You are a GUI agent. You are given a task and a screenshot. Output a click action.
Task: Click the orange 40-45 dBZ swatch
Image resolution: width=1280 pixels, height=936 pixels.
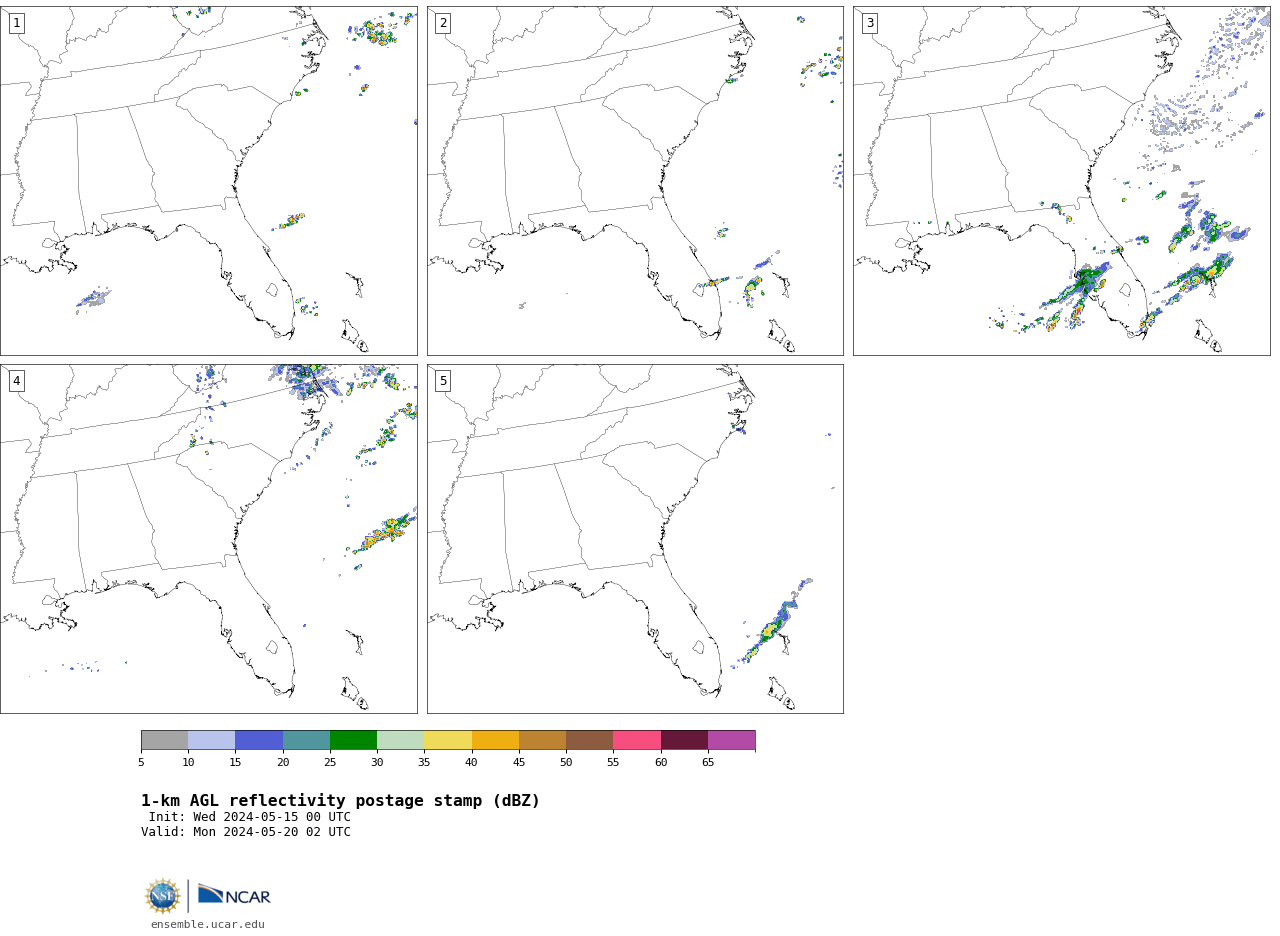click(x=495, y=740)
